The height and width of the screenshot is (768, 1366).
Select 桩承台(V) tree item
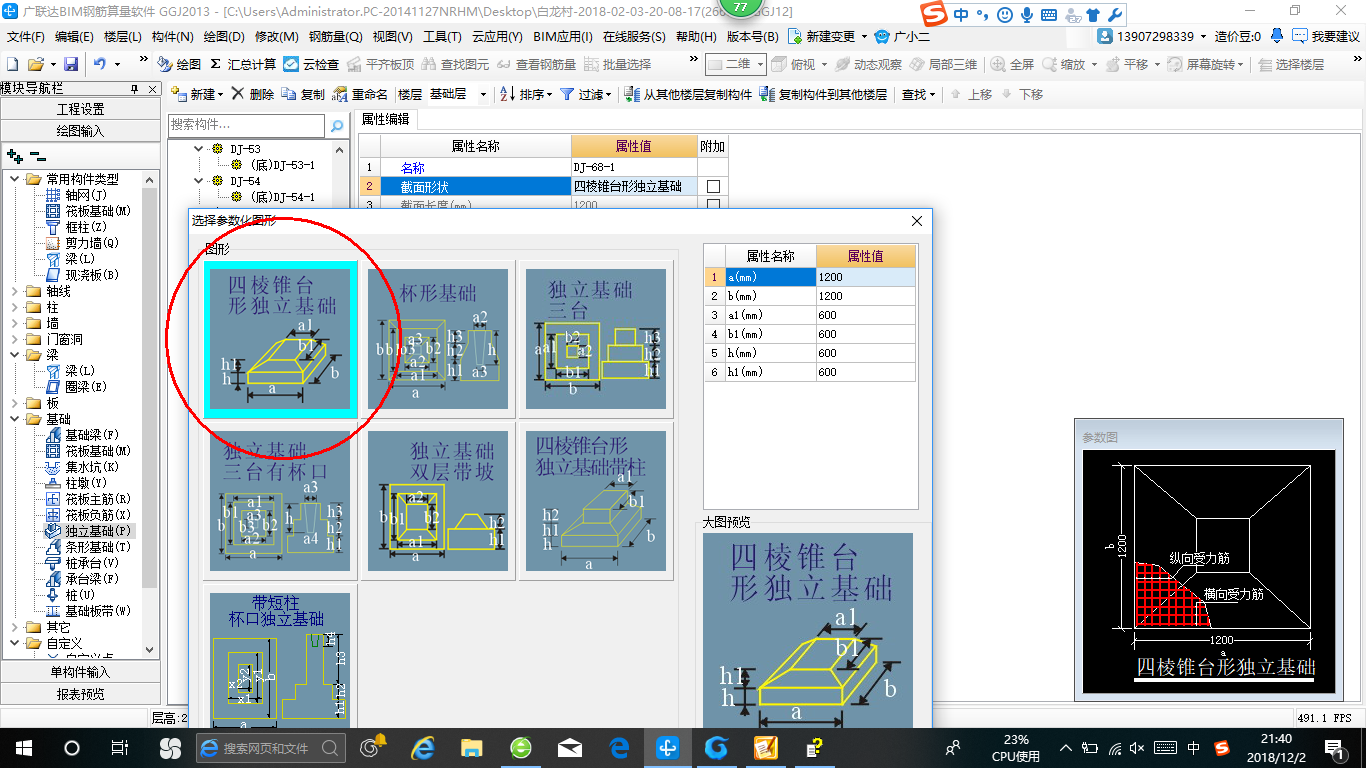83,563
